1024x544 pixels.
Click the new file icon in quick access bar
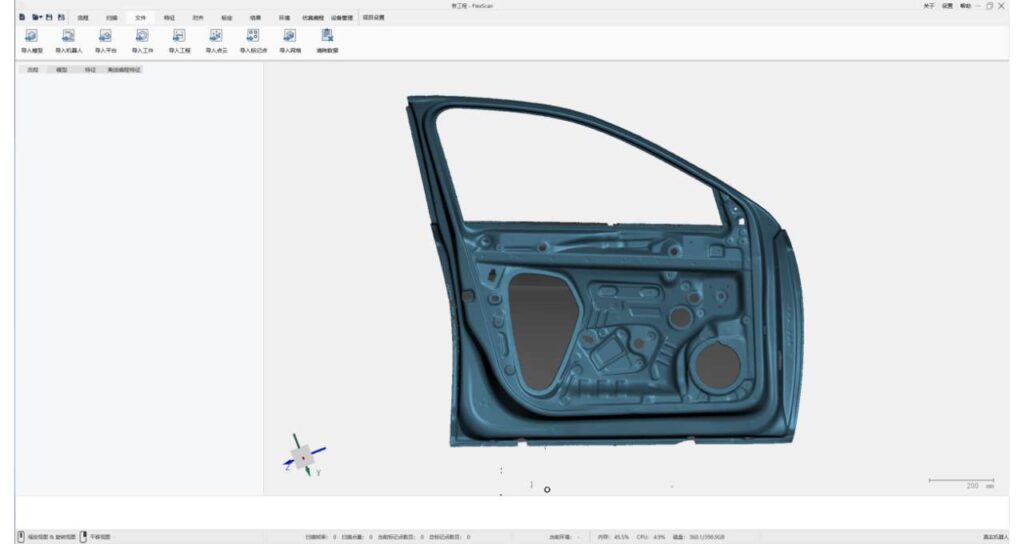coord(21,17)
